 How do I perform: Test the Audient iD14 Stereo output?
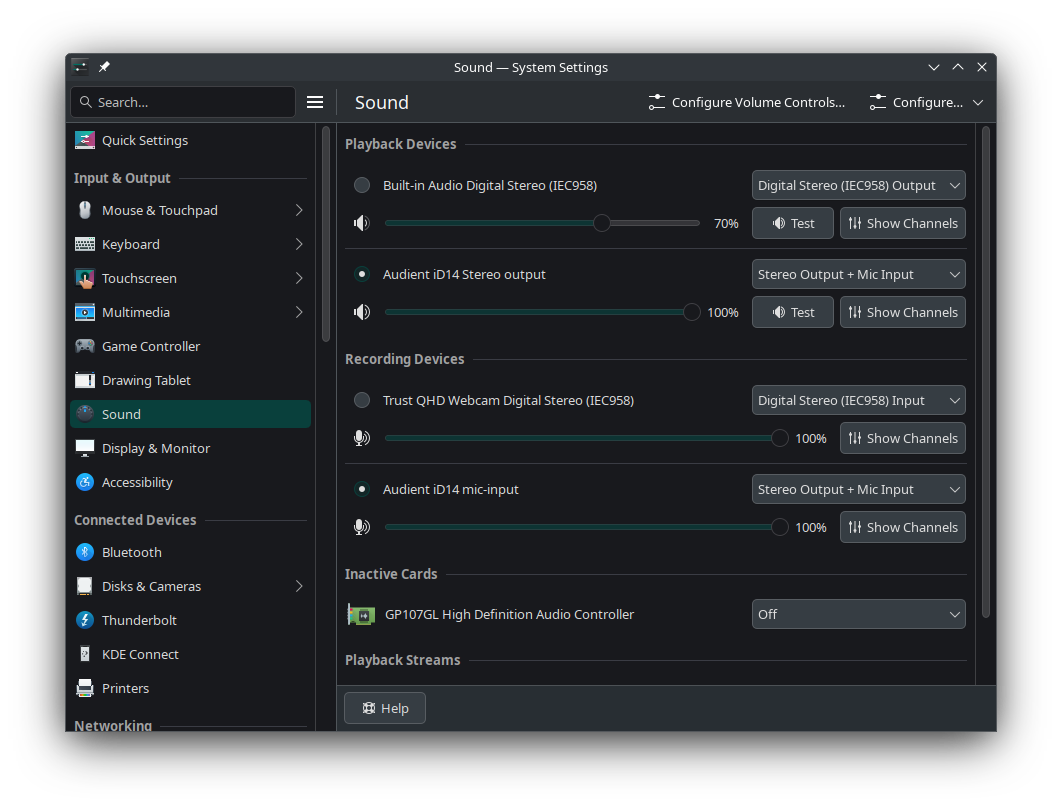792,312
